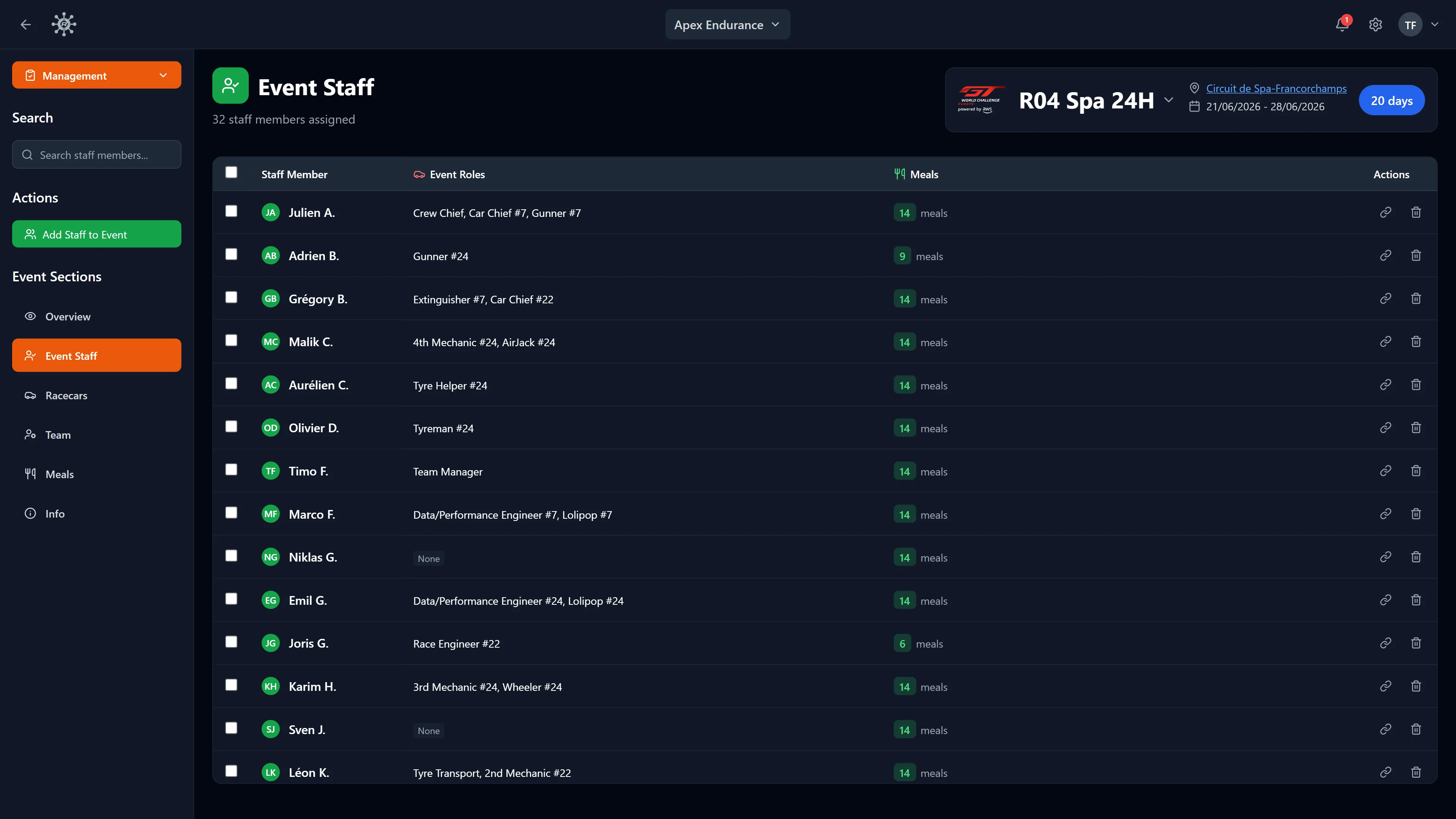Check the box for Malik C.
The image size is (1456, 819).
pyautogui.click(x=231, y=340)
